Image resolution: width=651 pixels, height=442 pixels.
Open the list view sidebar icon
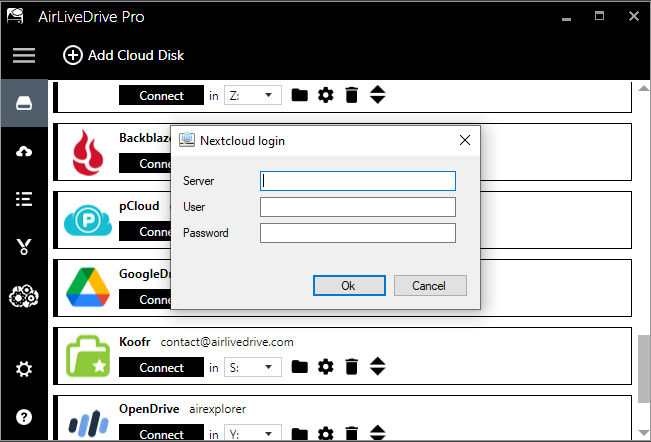[x=24, y=199]
